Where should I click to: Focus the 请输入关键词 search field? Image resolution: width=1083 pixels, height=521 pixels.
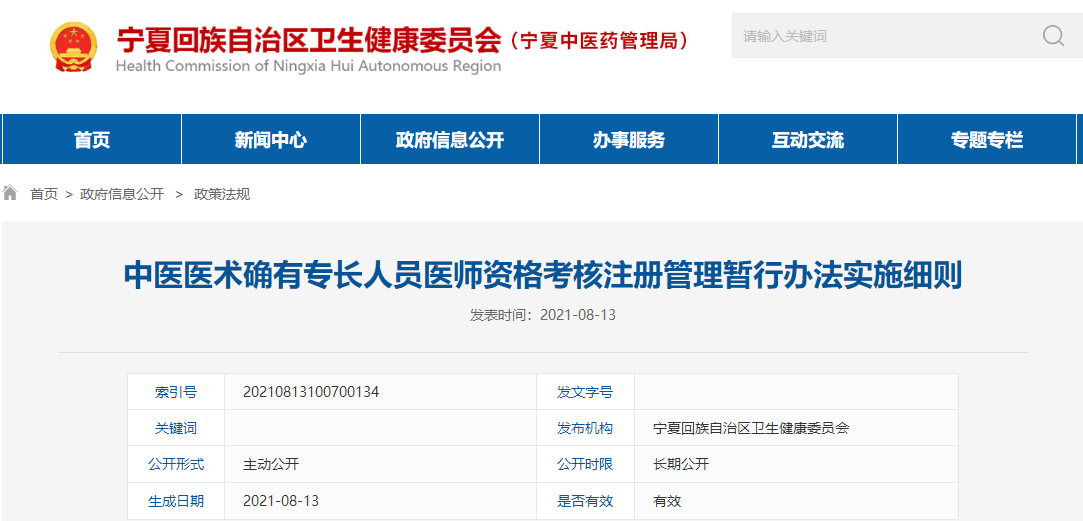(880, 36)
